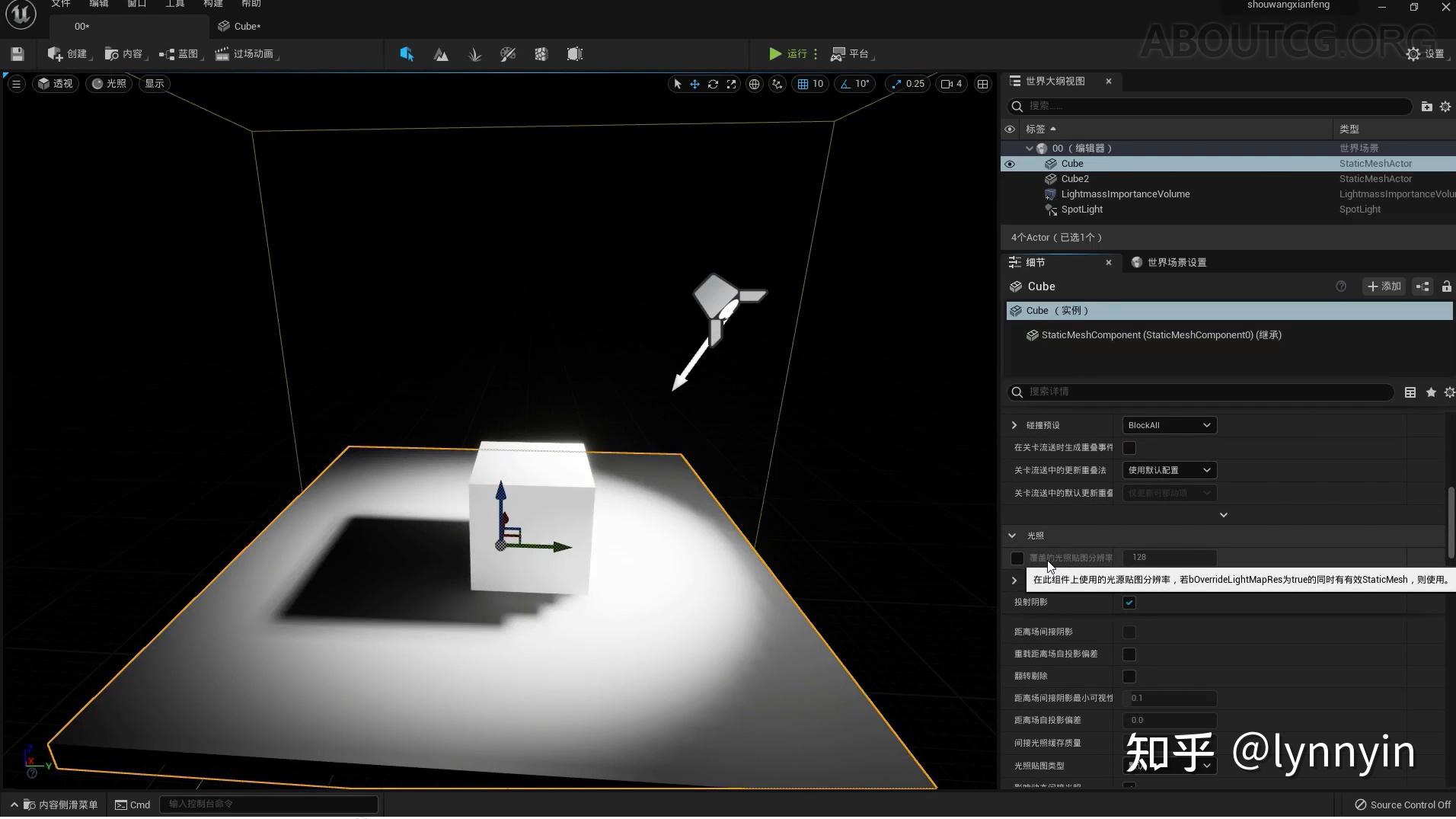Collapse the 光照 lighting section
The width and height of the screenshot is (1456, 819).
pos(1012,536)
